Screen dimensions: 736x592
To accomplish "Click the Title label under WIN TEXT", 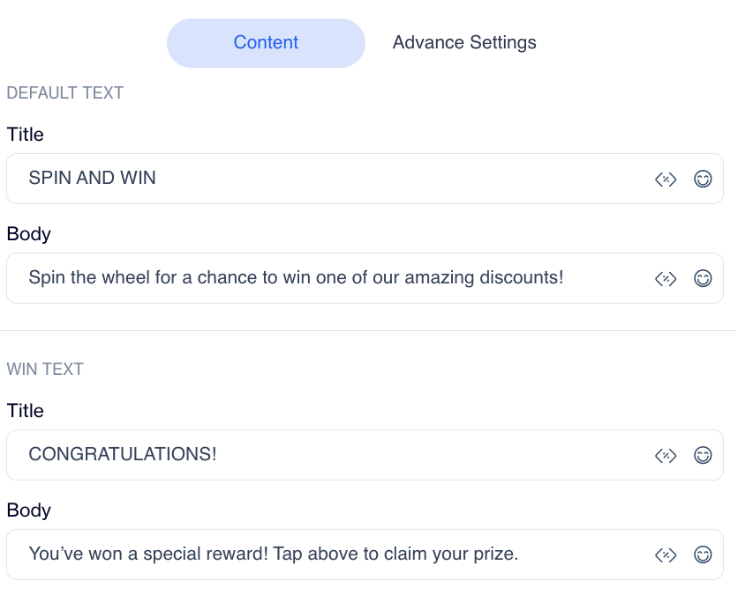I will coord(25,411).
